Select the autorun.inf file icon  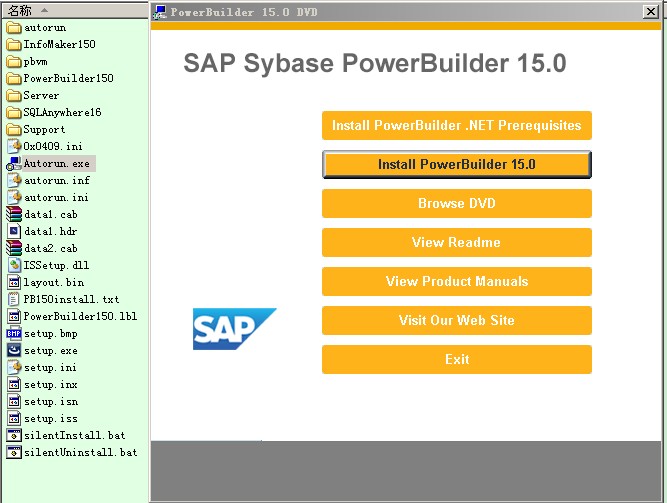tap(14, 180)
